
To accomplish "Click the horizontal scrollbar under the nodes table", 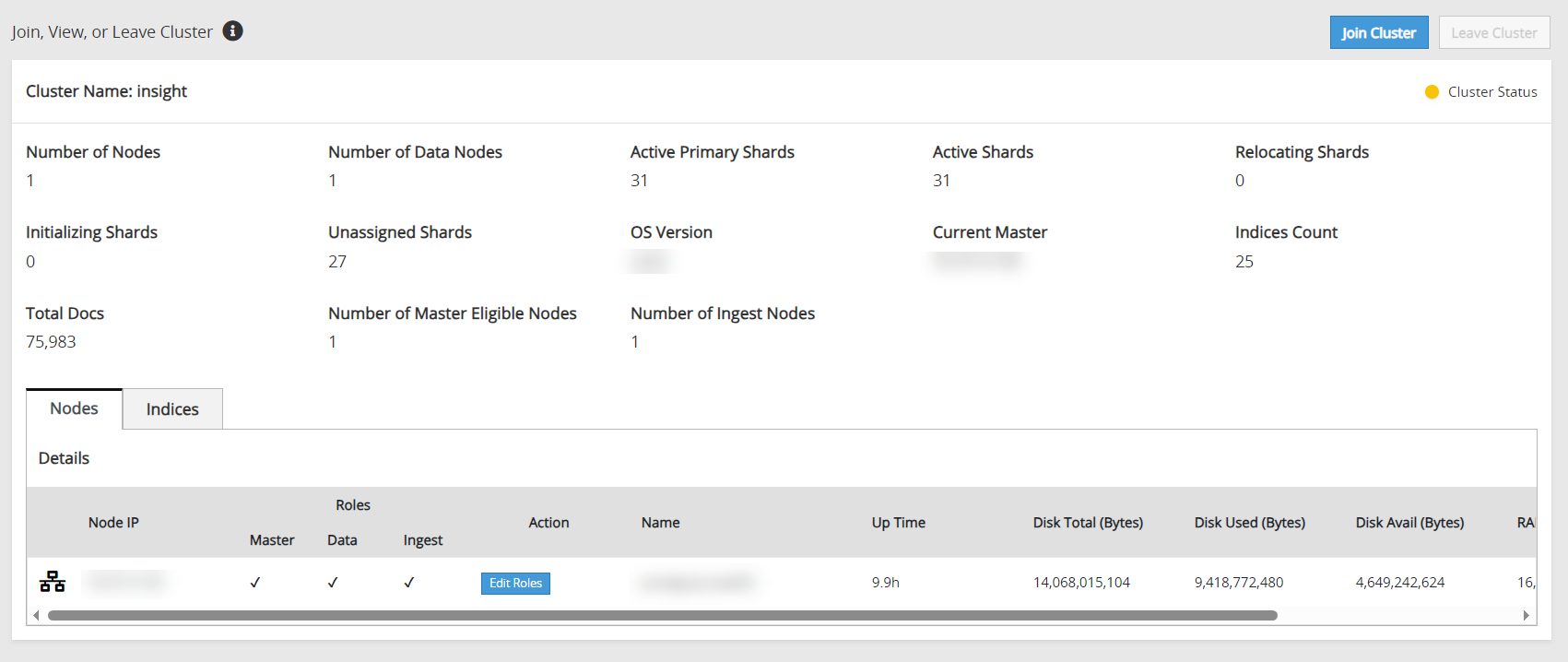I will 662,615.
